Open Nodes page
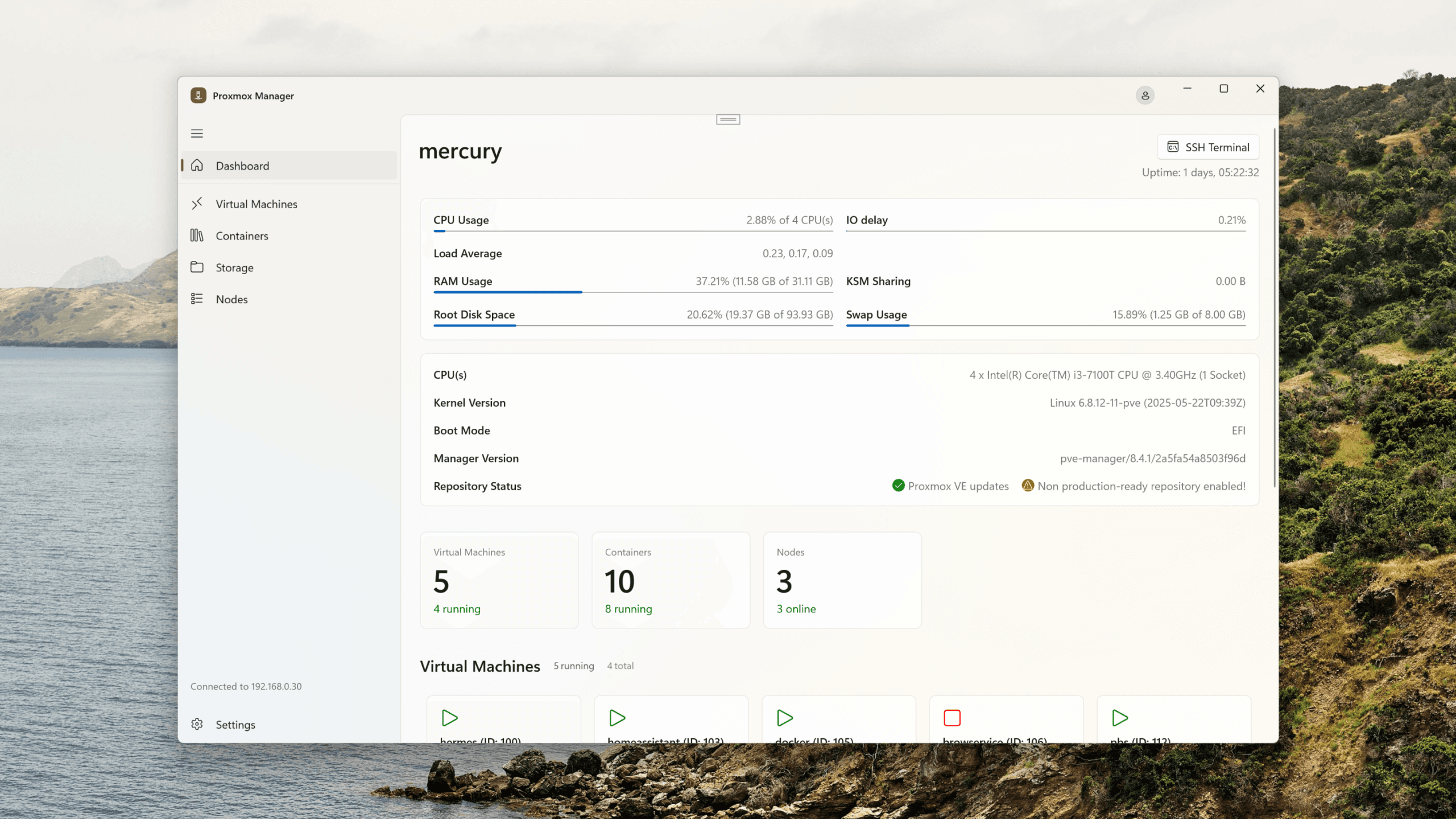This screenshot has height=819, width=1456. [x=289, y=299]
